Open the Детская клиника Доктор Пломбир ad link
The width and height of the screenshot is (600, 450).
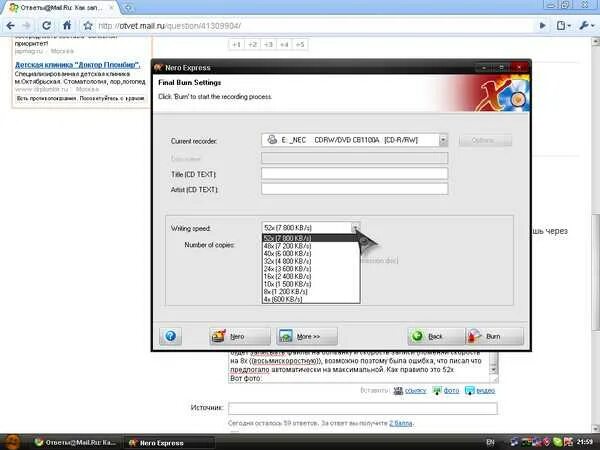(77, 65)
